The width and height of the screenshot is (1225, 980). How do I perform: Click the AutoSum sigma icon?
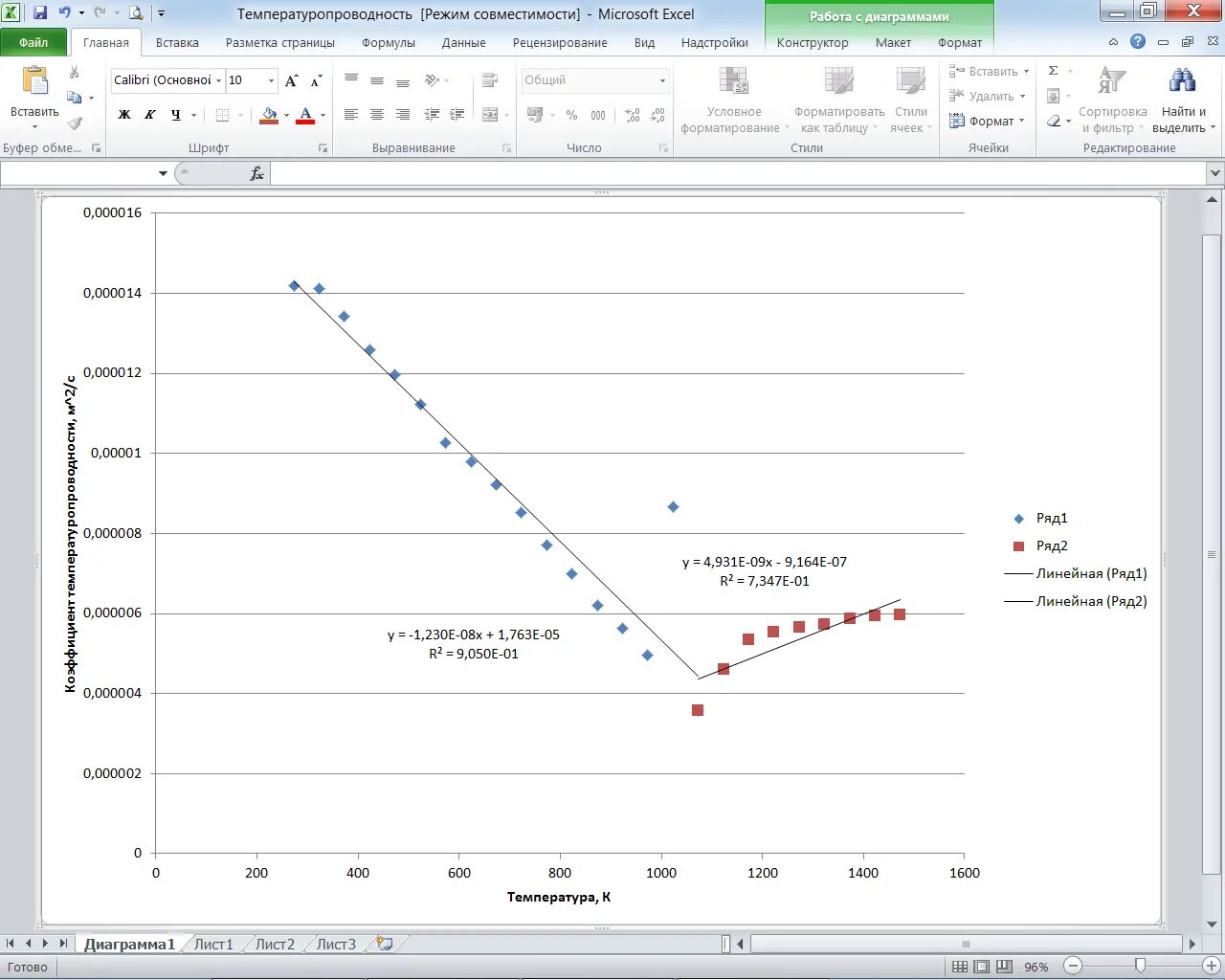(x=1054, y=71)
